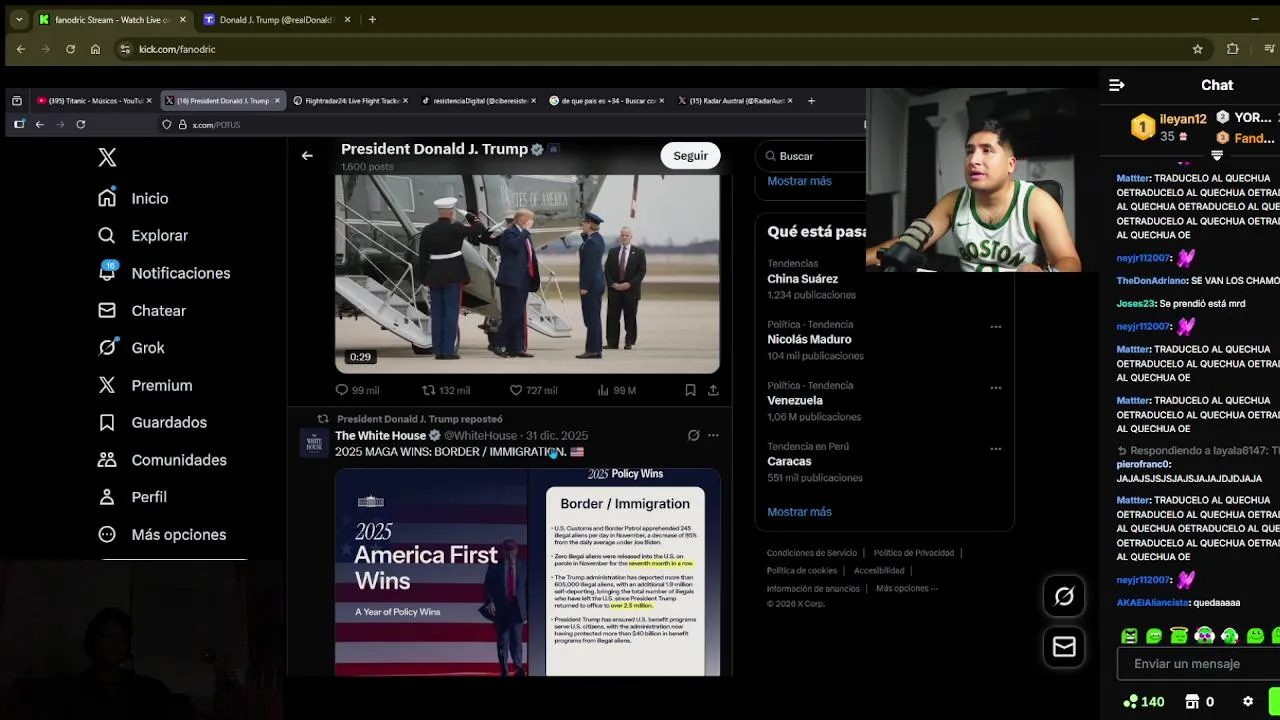
Task: Click the Buscar search field
Action: (x=813, y=156)
